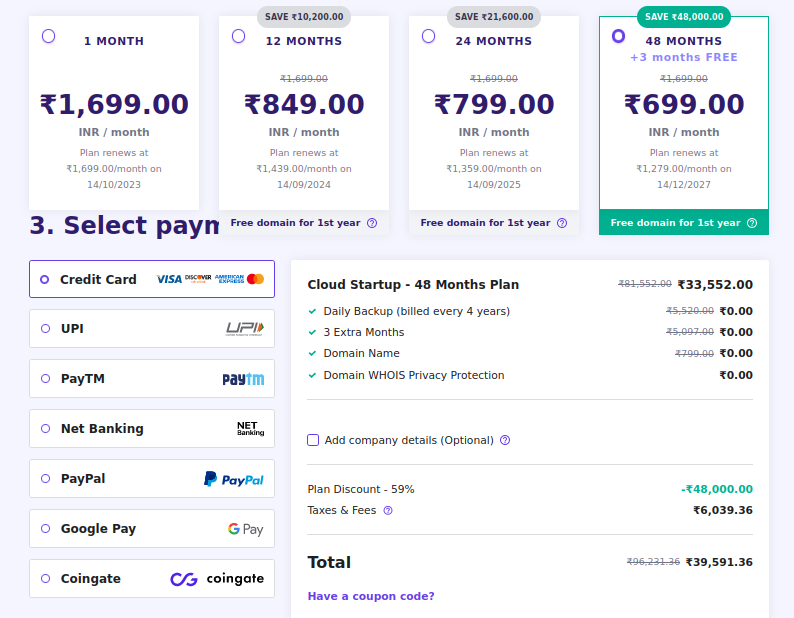Click the Net Banking logo icon
The image size is (794, 618).
pyautogui.click(x=250, y=429)
